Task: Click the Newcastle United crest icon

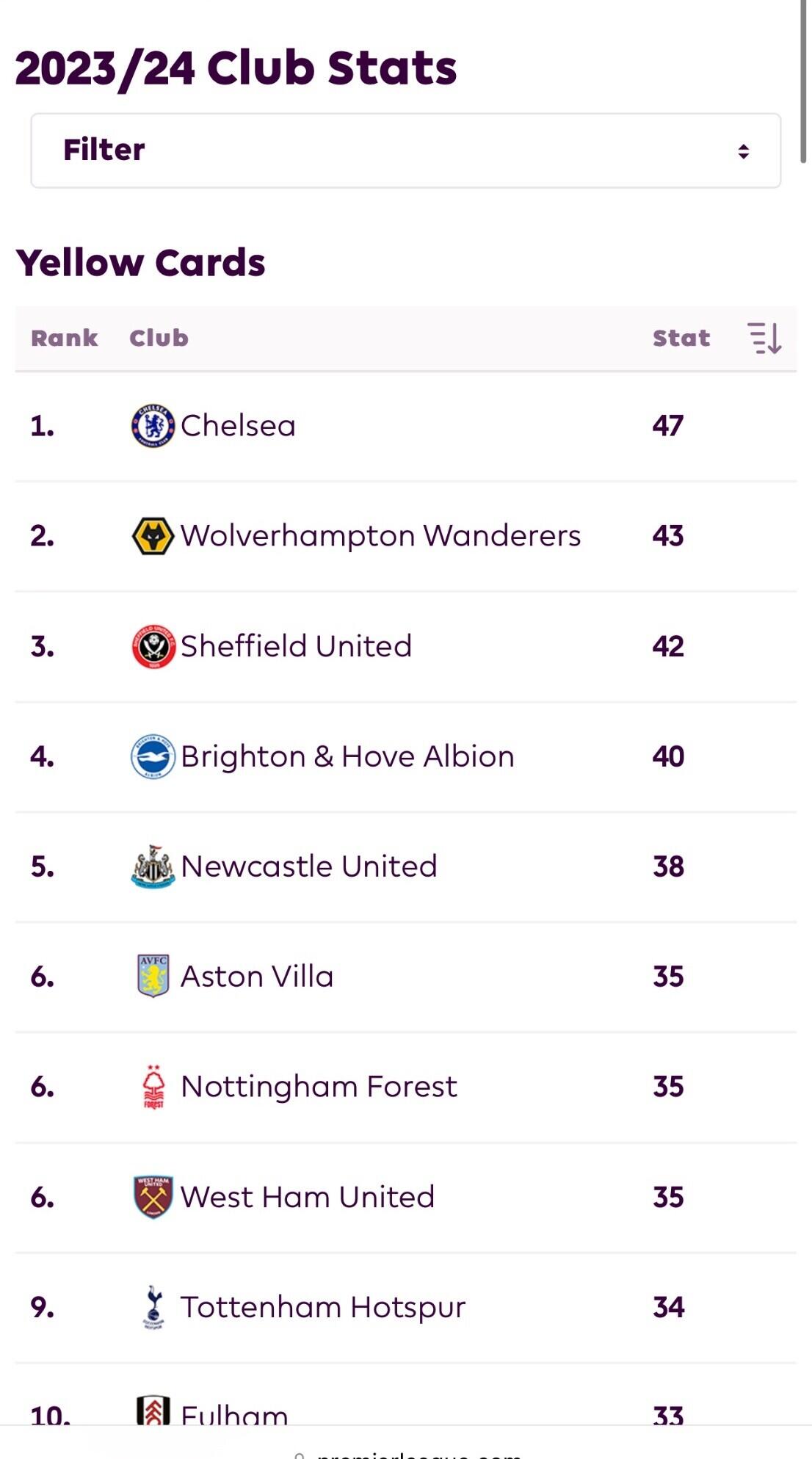Action: point(153,866)
